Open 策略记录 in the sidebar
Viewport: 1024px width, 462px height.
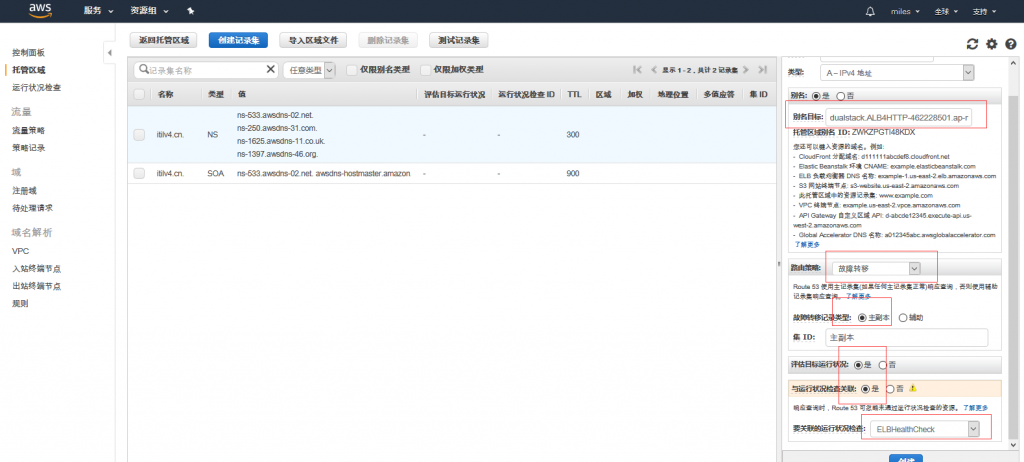tap(29, 148)
